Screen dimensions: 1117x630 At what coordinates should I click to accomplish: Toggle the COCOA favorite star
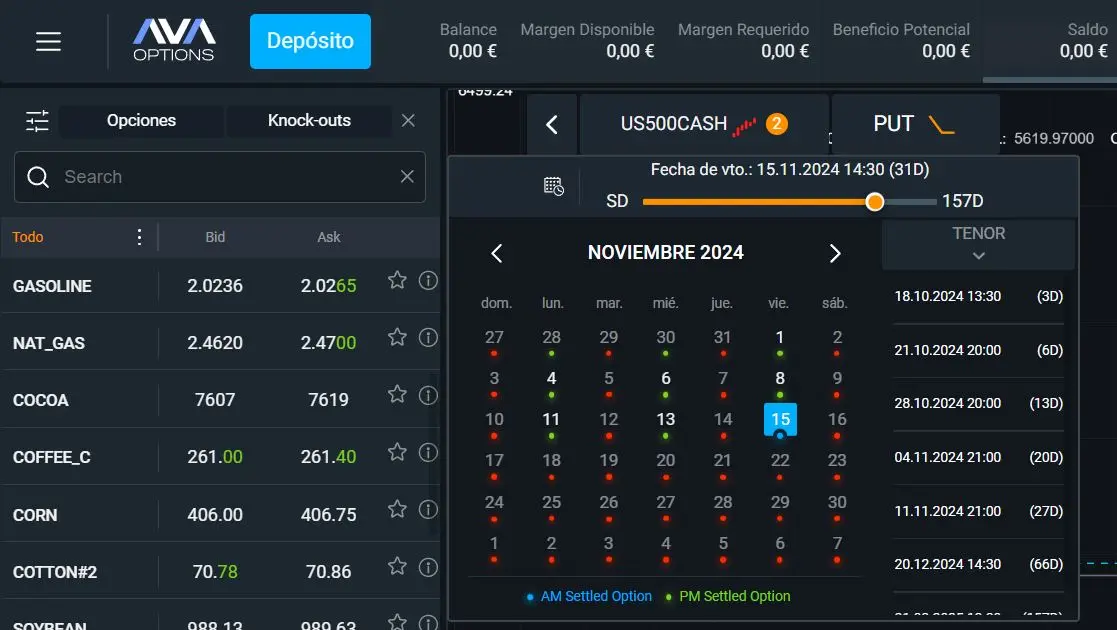[397, 394]
